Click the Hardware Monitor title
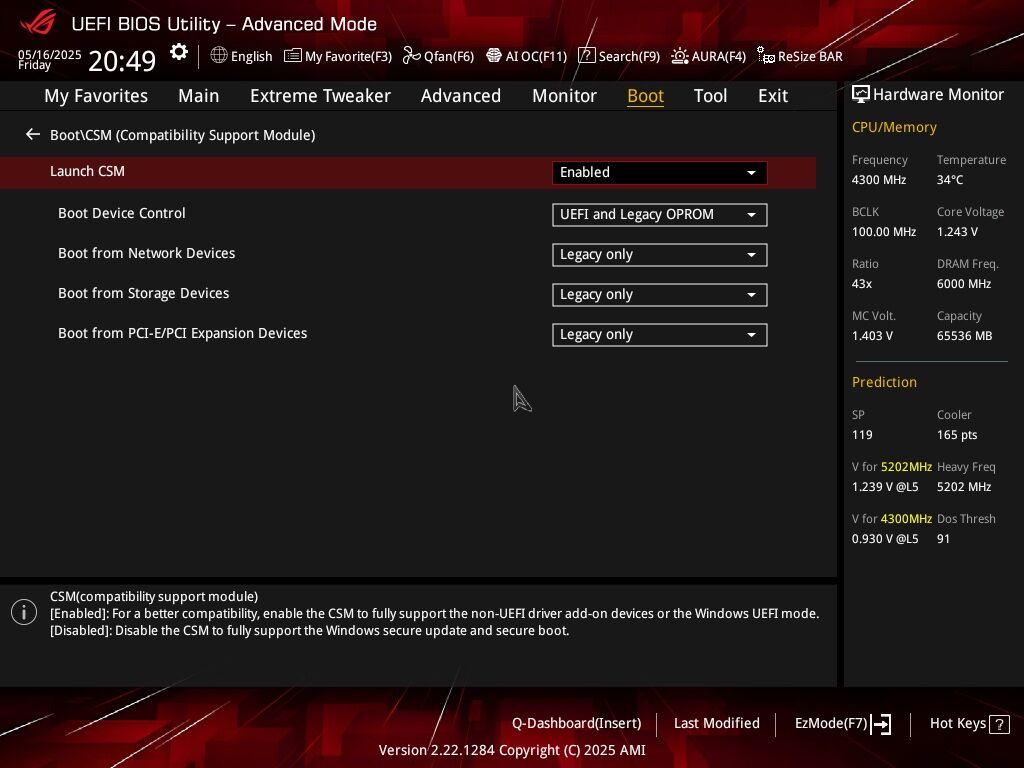 938,95
